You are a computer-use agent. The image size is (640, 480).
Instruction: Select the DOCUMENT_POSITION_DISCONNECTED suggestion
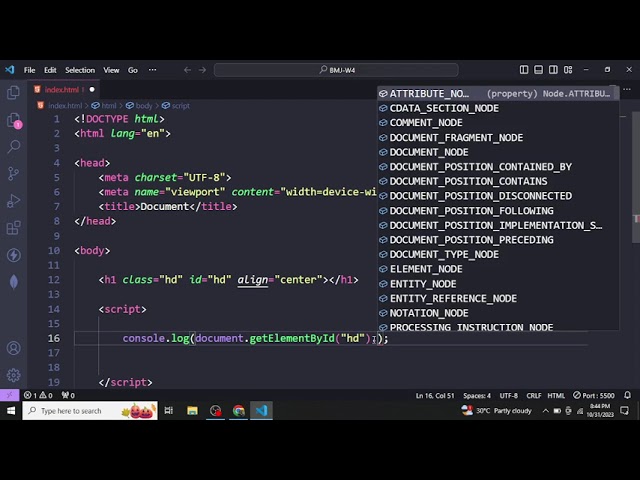pos(498,196)
